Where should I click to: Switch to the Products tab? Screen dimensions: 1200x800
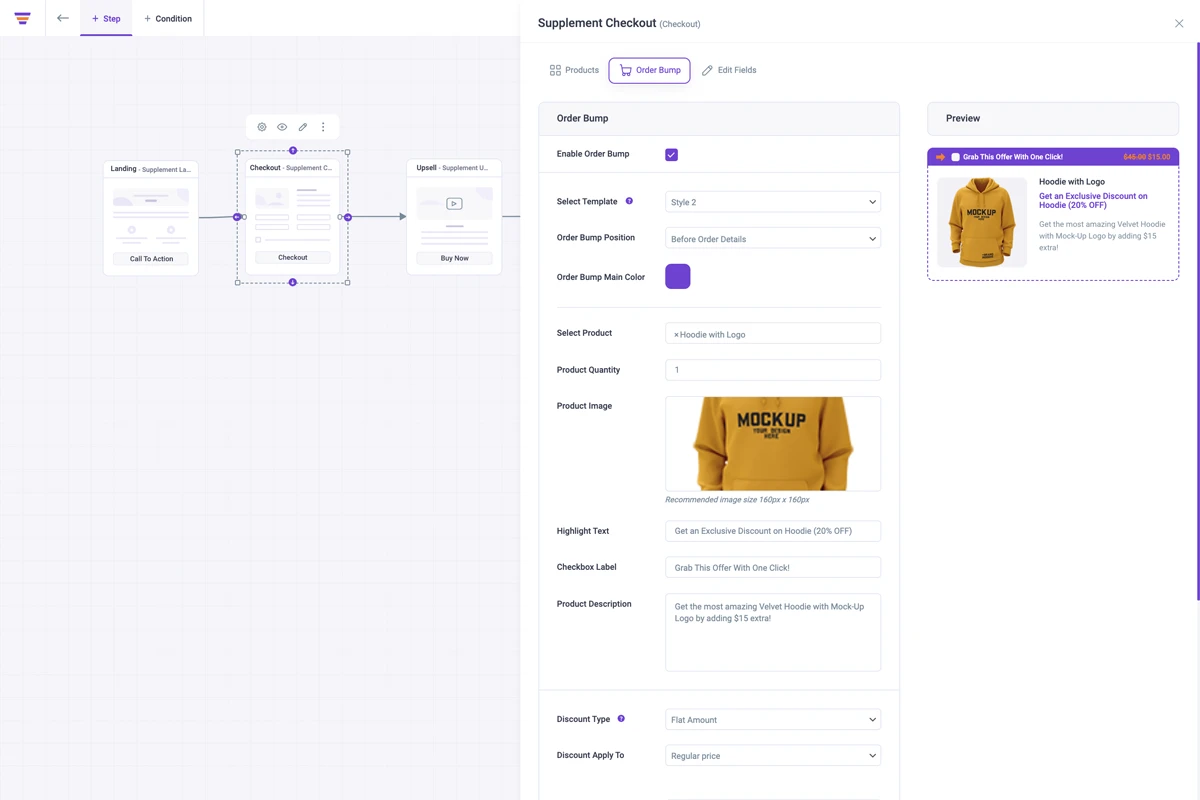click(x=574, y=70)
